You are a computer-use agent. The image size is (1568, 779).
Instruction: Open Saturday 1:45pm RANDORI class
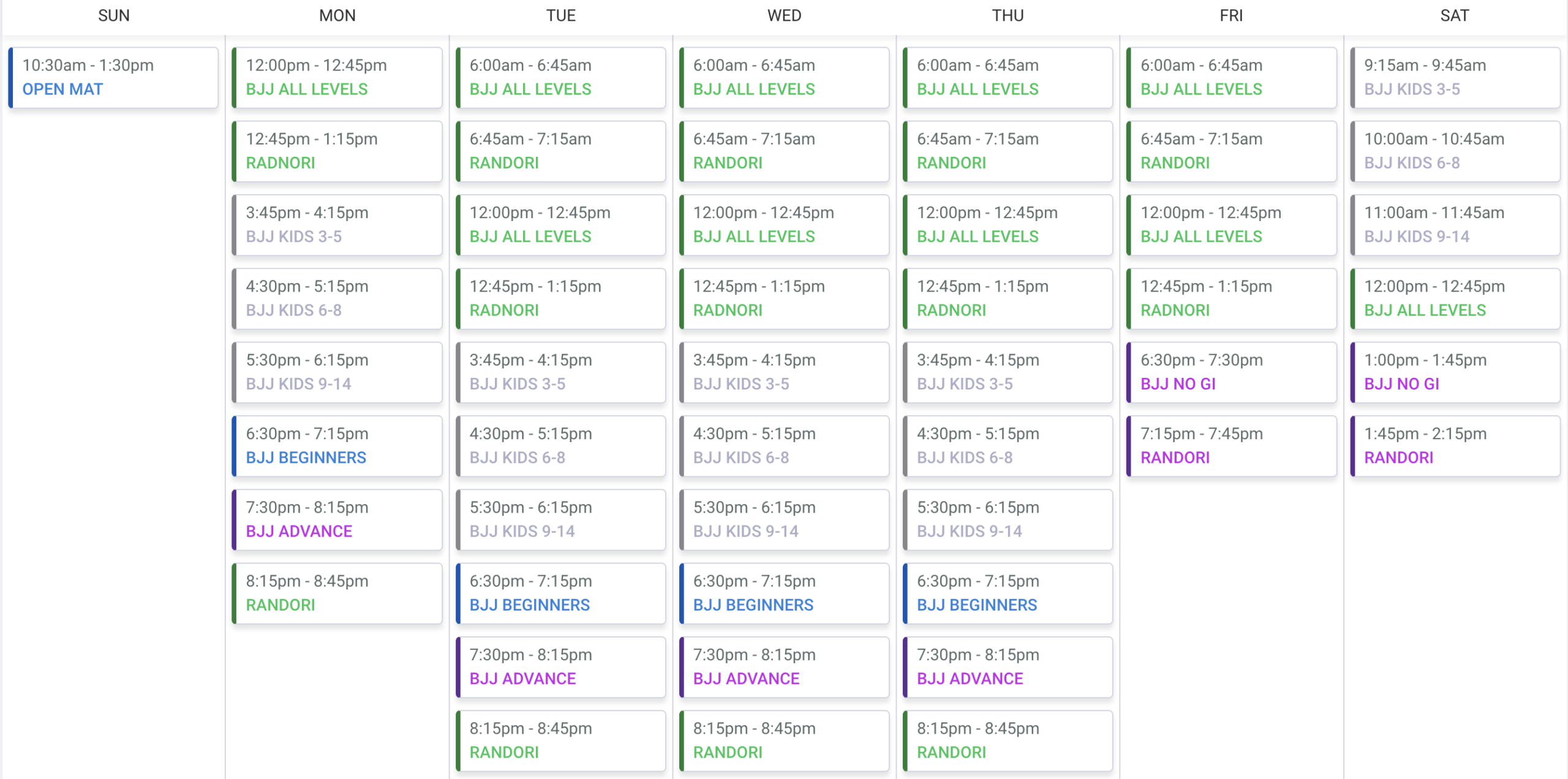pyautogui.click(x=1455, y=446)
